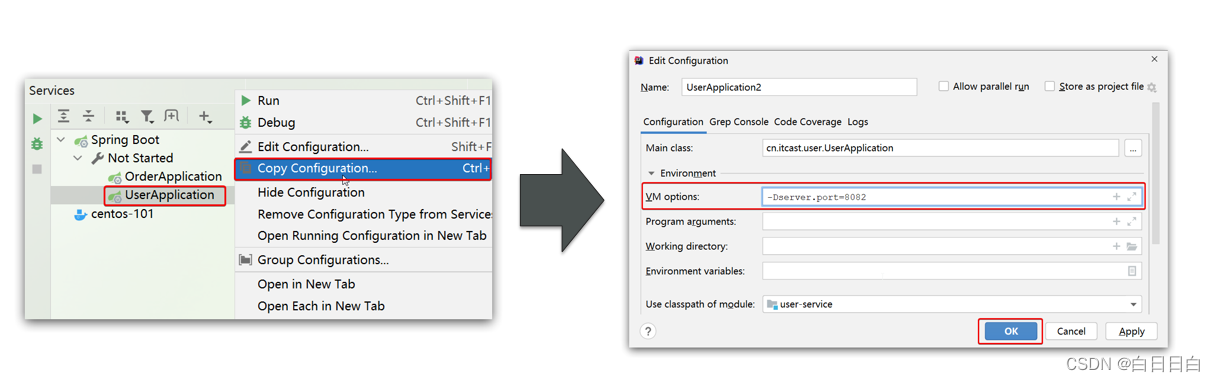
Task: Click the Stop square icon in Services sidebar
Action: [38, 169]
